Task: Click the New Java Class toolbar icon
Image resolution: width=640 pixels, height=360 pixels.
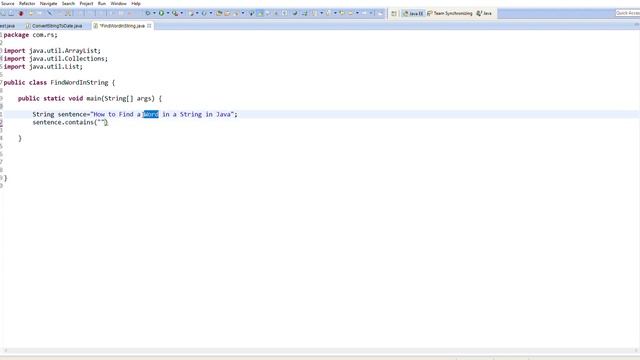Action: (204, 13)
